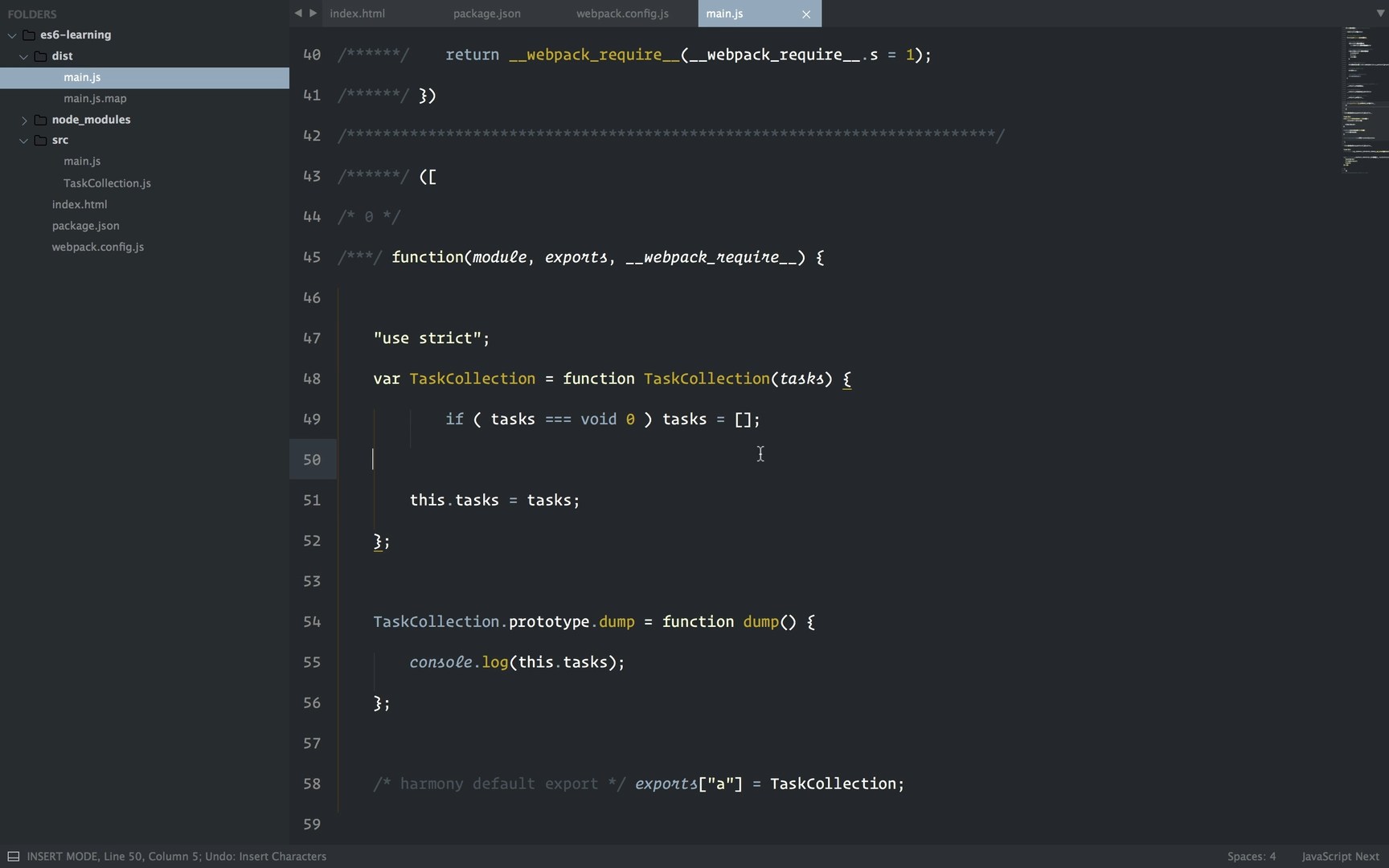Collapse the src folder arrow

(24, 141)
